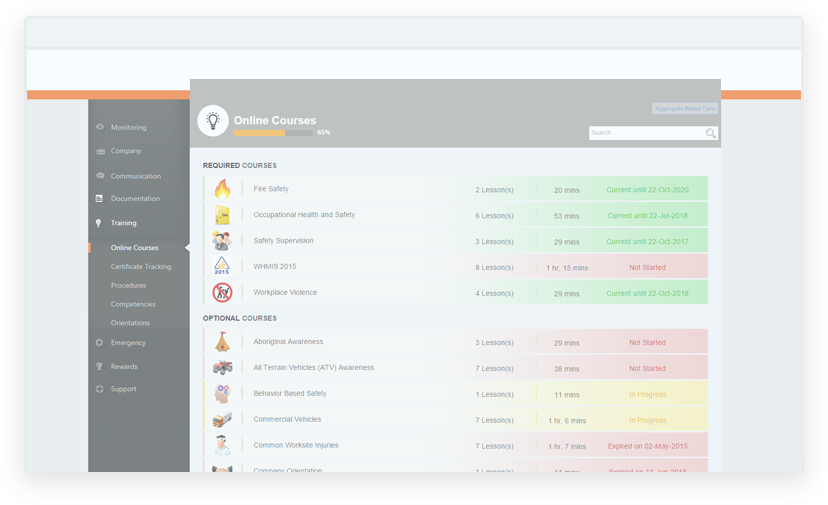Screen dimensions: 828x505
Task: Click the Fire Safety flame icon
Action: coord(222,189)
